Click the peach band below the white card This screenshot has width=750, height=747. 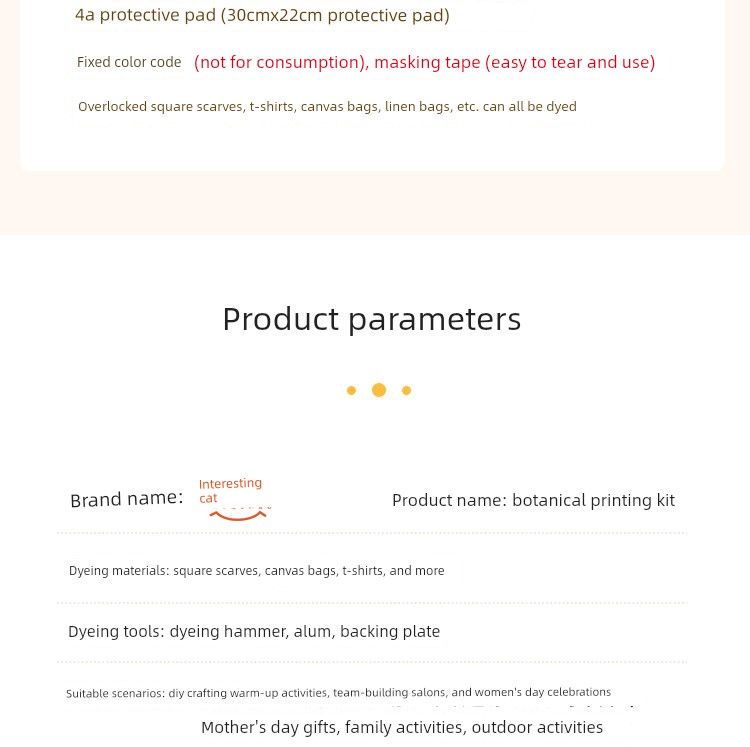point(375,203)
